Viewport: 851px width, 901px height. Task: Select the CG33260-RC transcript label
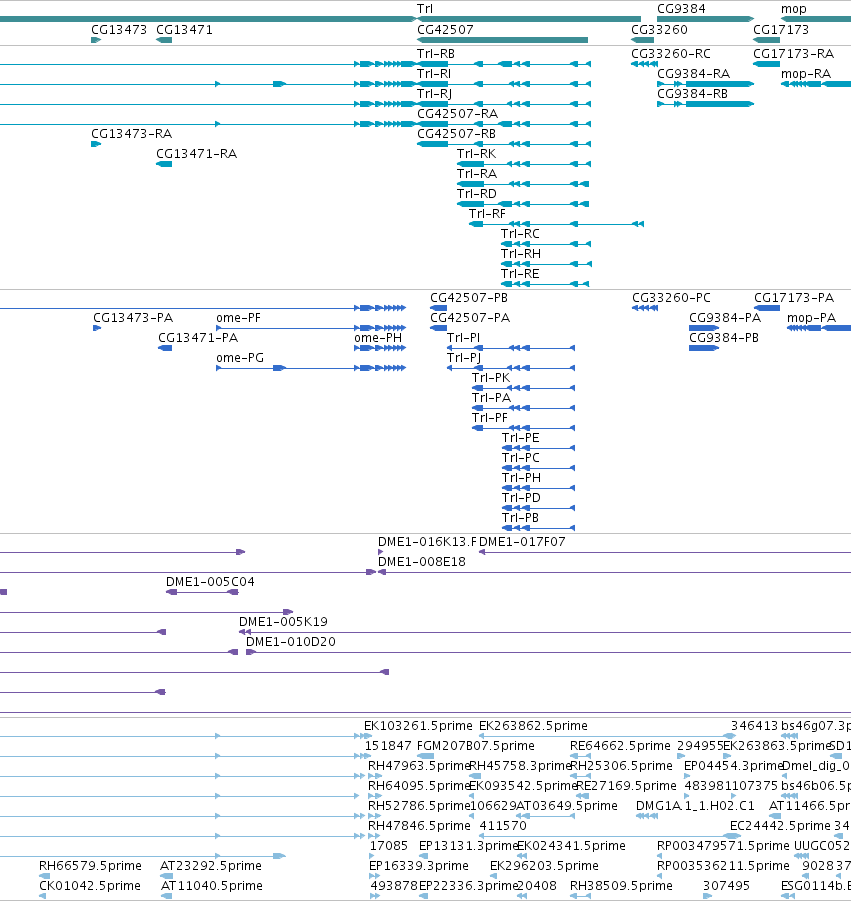[671, 53]
